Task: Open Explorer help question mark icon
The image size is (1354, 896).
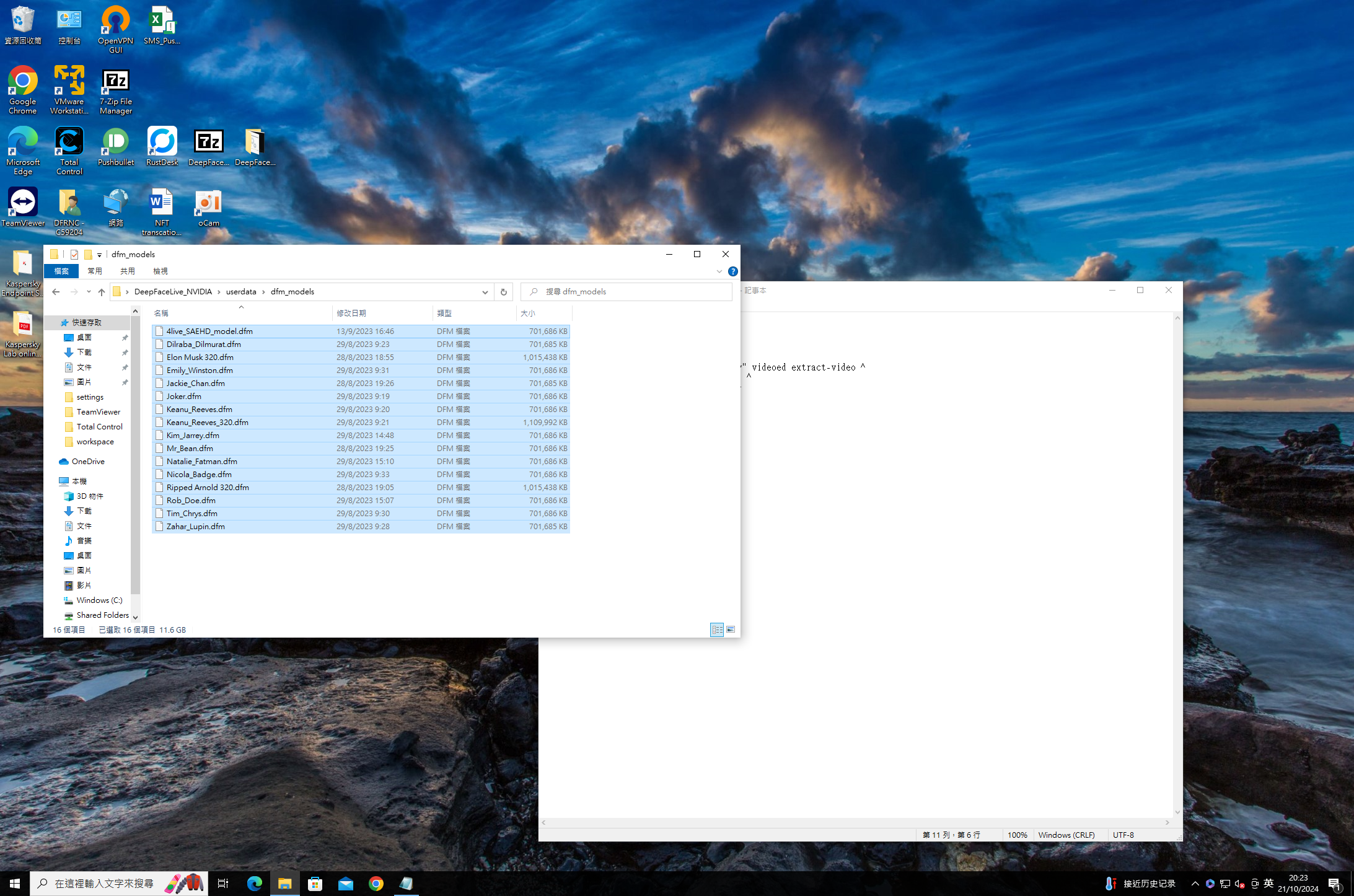Action: coord(733,271)
